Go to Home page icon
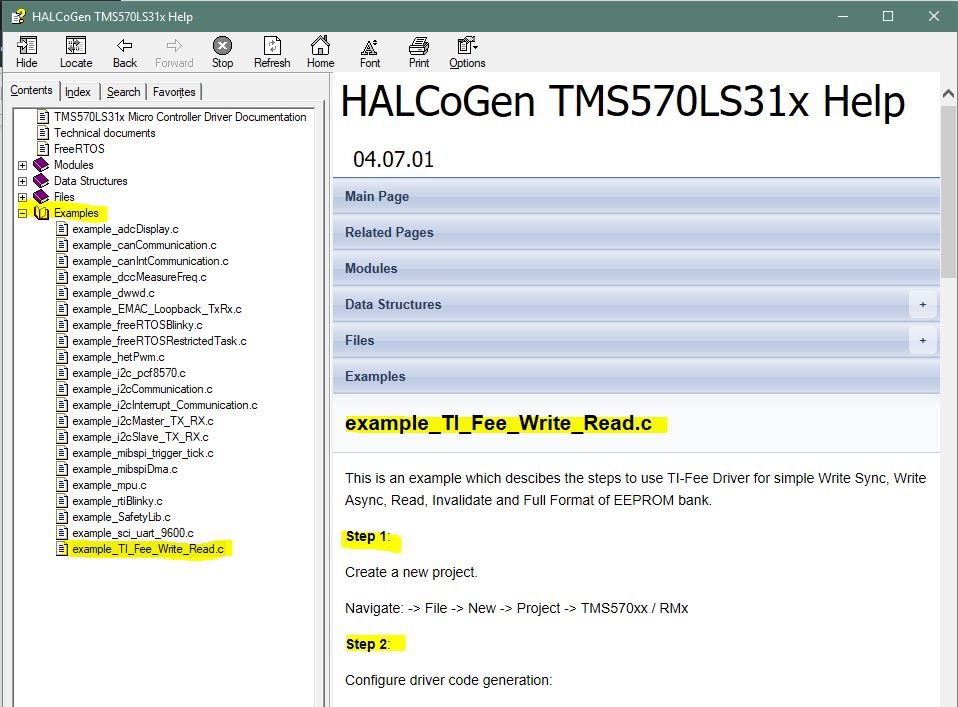This screenshot has height=707, width=958. pos(320,46)
